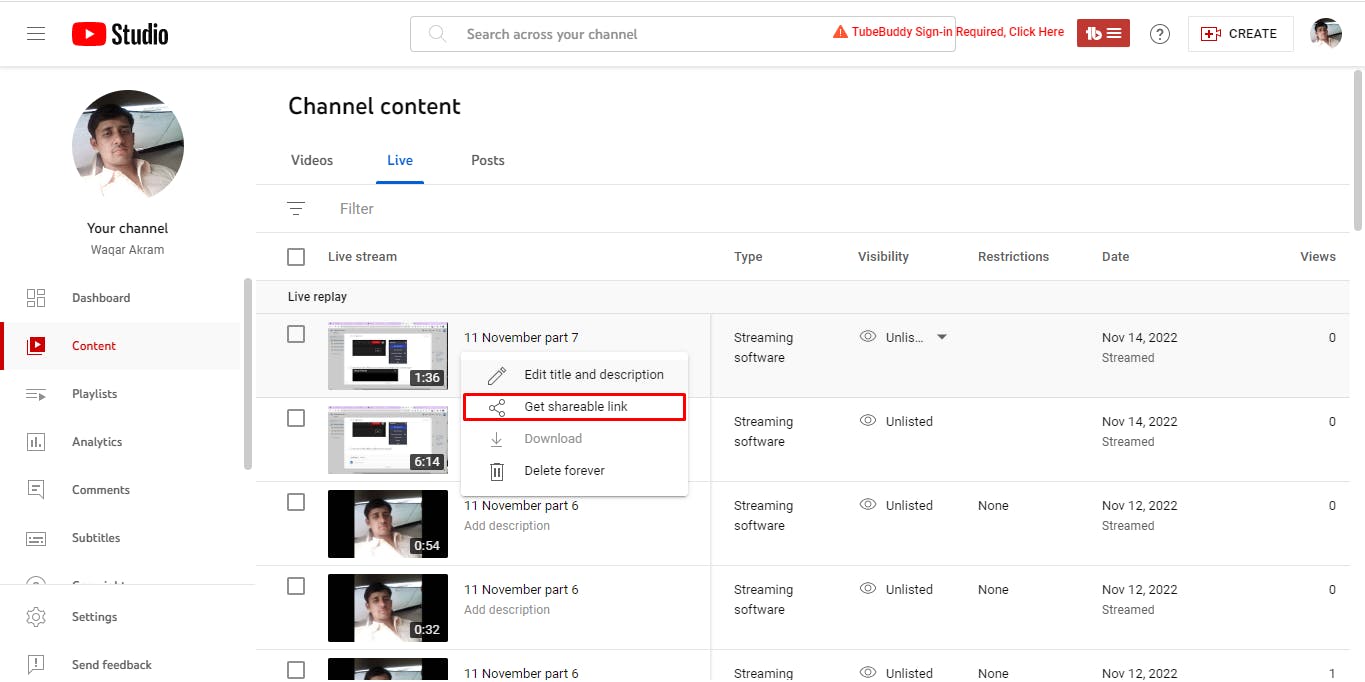Tick checkbox for 0:32 video row

[x=296, y=586]
